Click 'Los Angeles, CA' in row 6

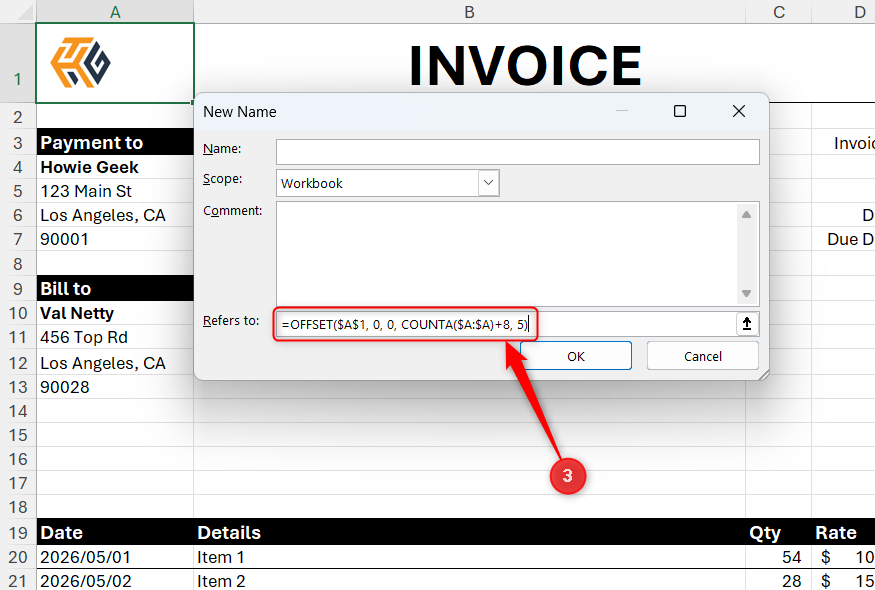(x=115, y=215)
